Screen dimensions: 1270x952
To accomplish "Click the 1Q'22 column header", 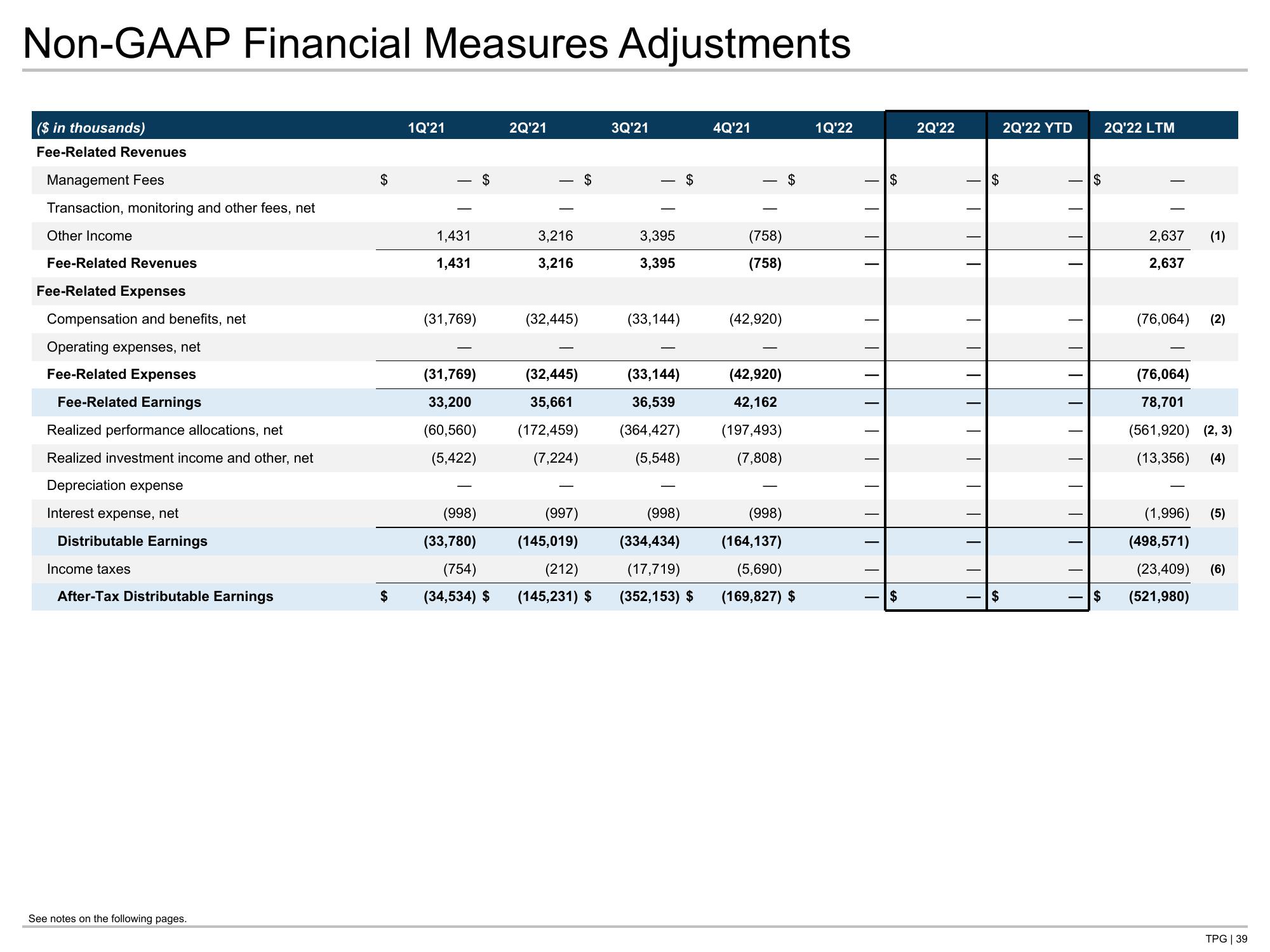I will [834, 128].
